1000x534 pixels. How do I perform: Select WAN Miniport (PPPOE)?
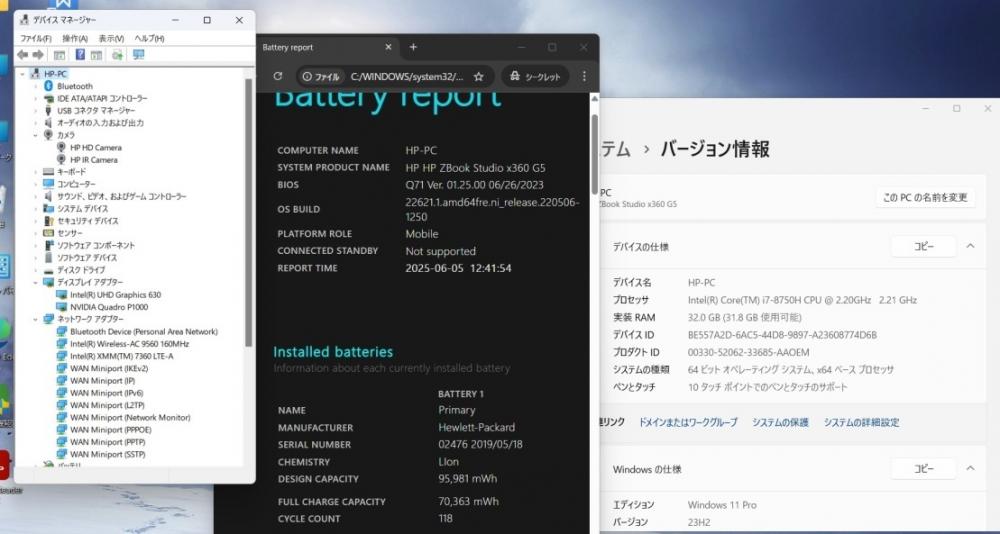[x=111, y=429]
